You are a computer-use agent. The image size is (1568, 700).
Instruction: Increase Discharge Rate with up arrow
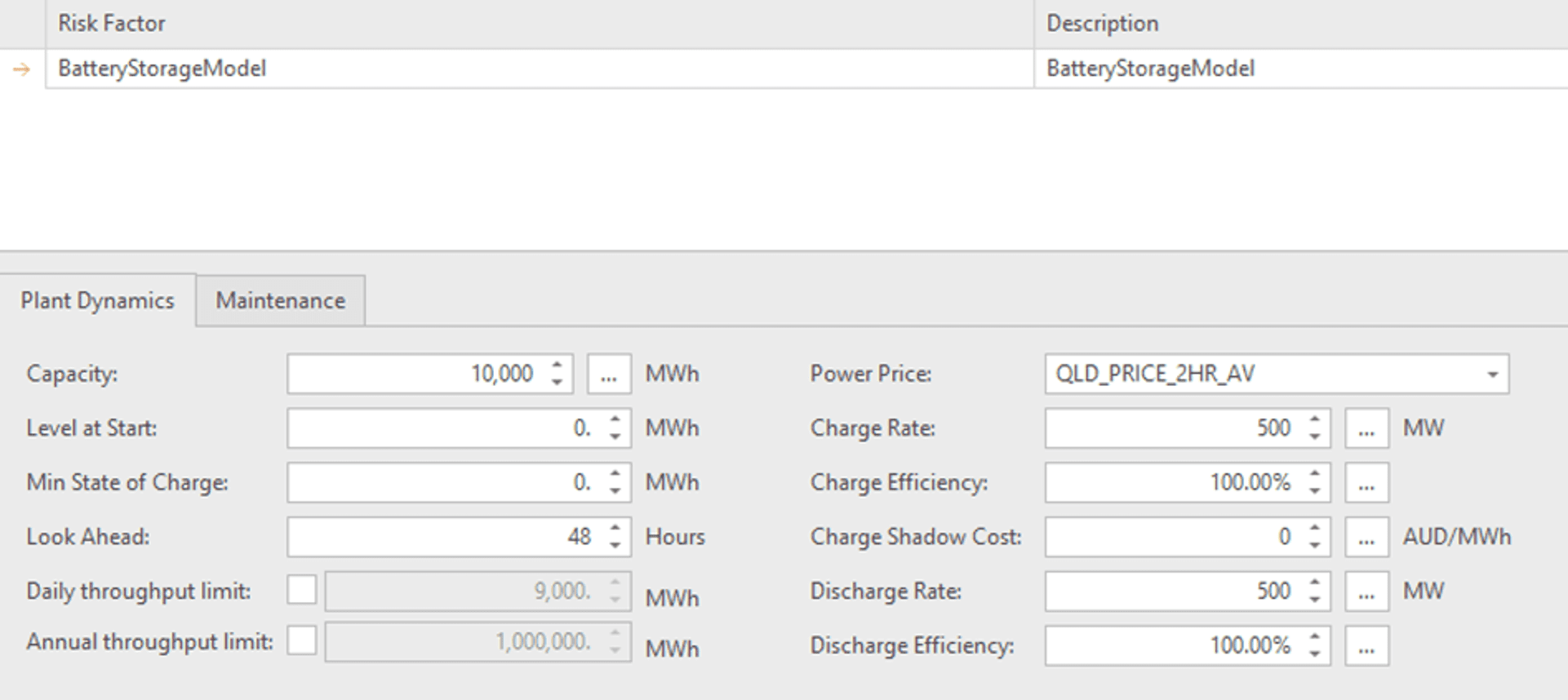click(1315, 583)
